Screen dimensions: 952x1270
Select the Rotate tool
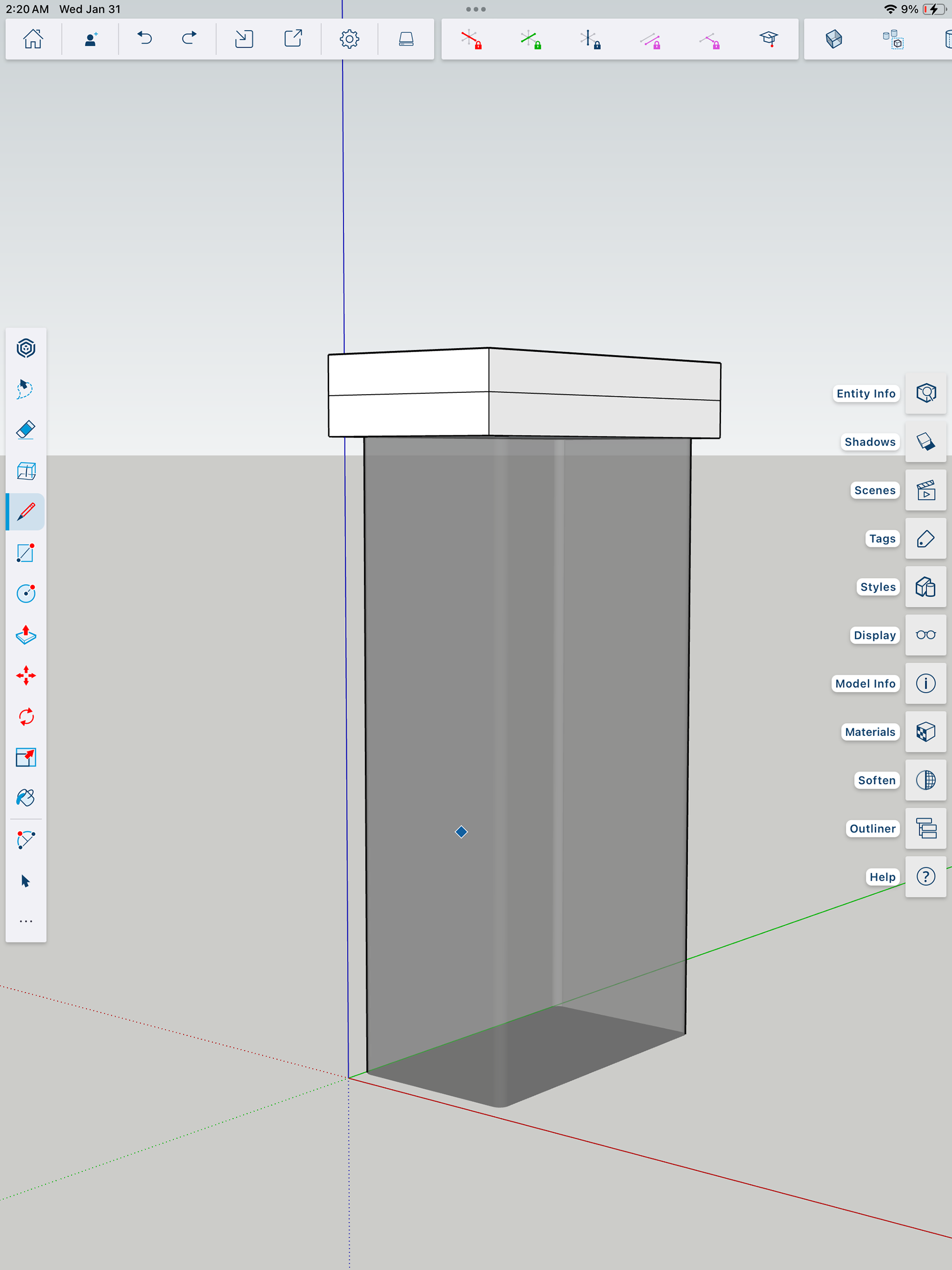click(26, 717)
